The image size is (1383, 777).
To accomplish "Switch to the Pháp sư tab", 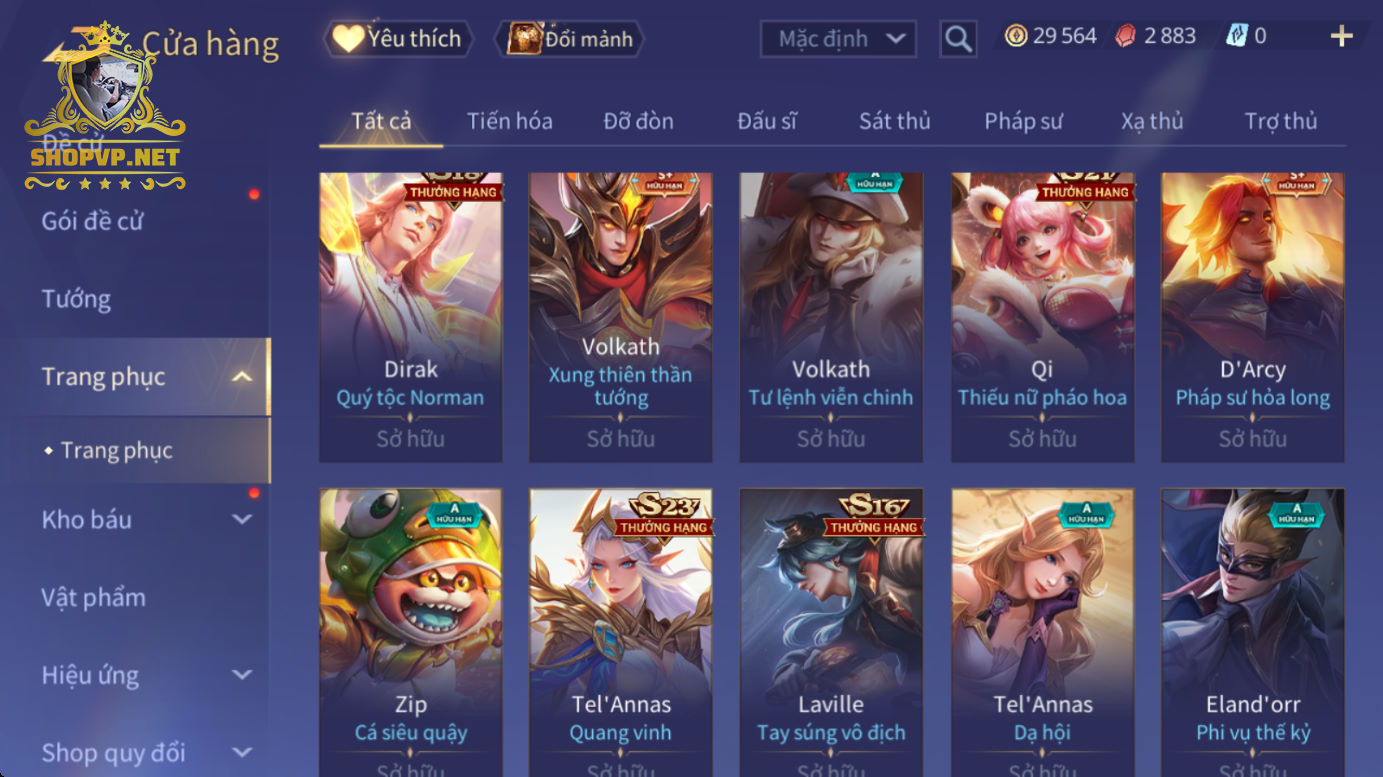I will [x=1023, y=121].
